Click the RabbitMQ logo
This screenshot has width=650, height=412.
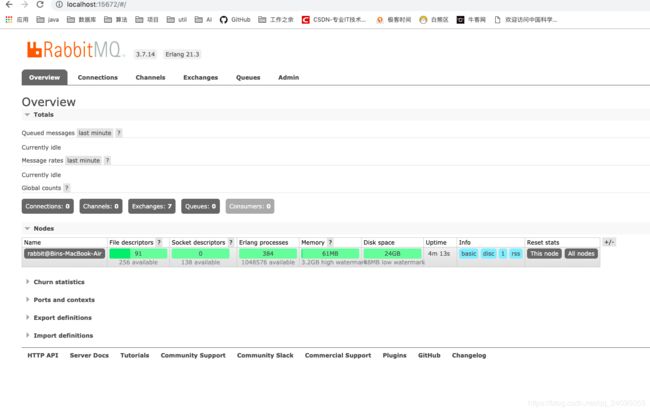click(x=74, y=50)
